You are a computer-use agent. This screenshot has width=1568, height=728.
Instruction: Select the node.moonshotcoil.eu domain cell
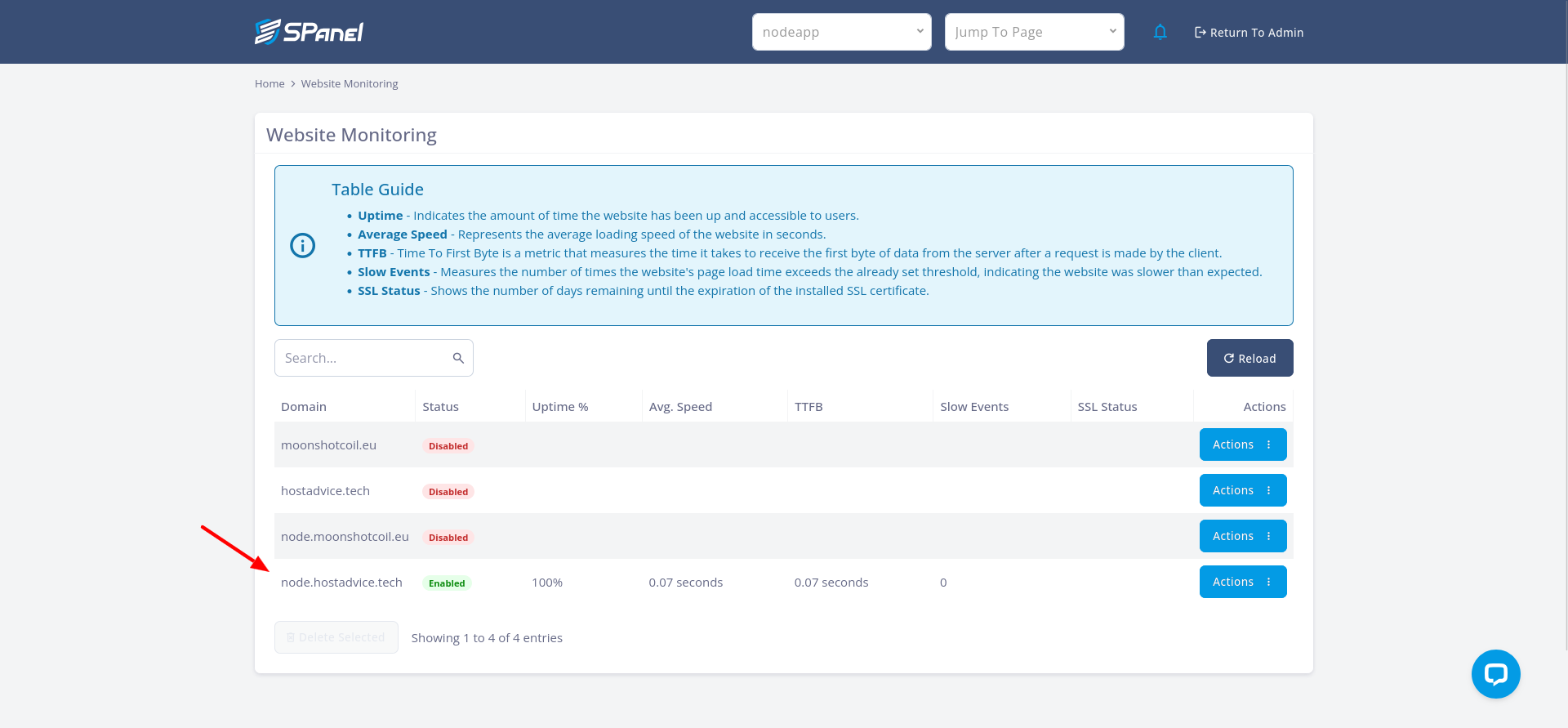coord(345,537)
